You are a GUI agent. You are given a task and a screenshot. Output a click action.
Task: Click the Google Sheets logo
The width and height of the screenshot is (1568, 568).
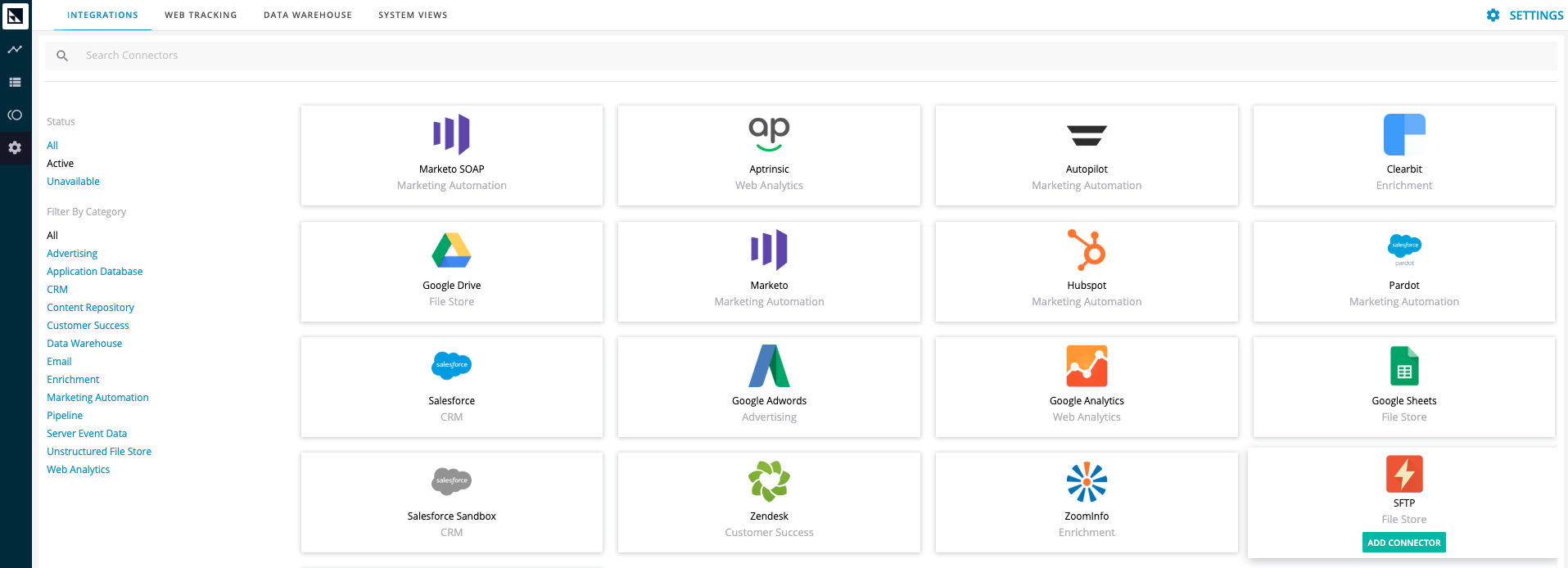(x=1404, y=366)
